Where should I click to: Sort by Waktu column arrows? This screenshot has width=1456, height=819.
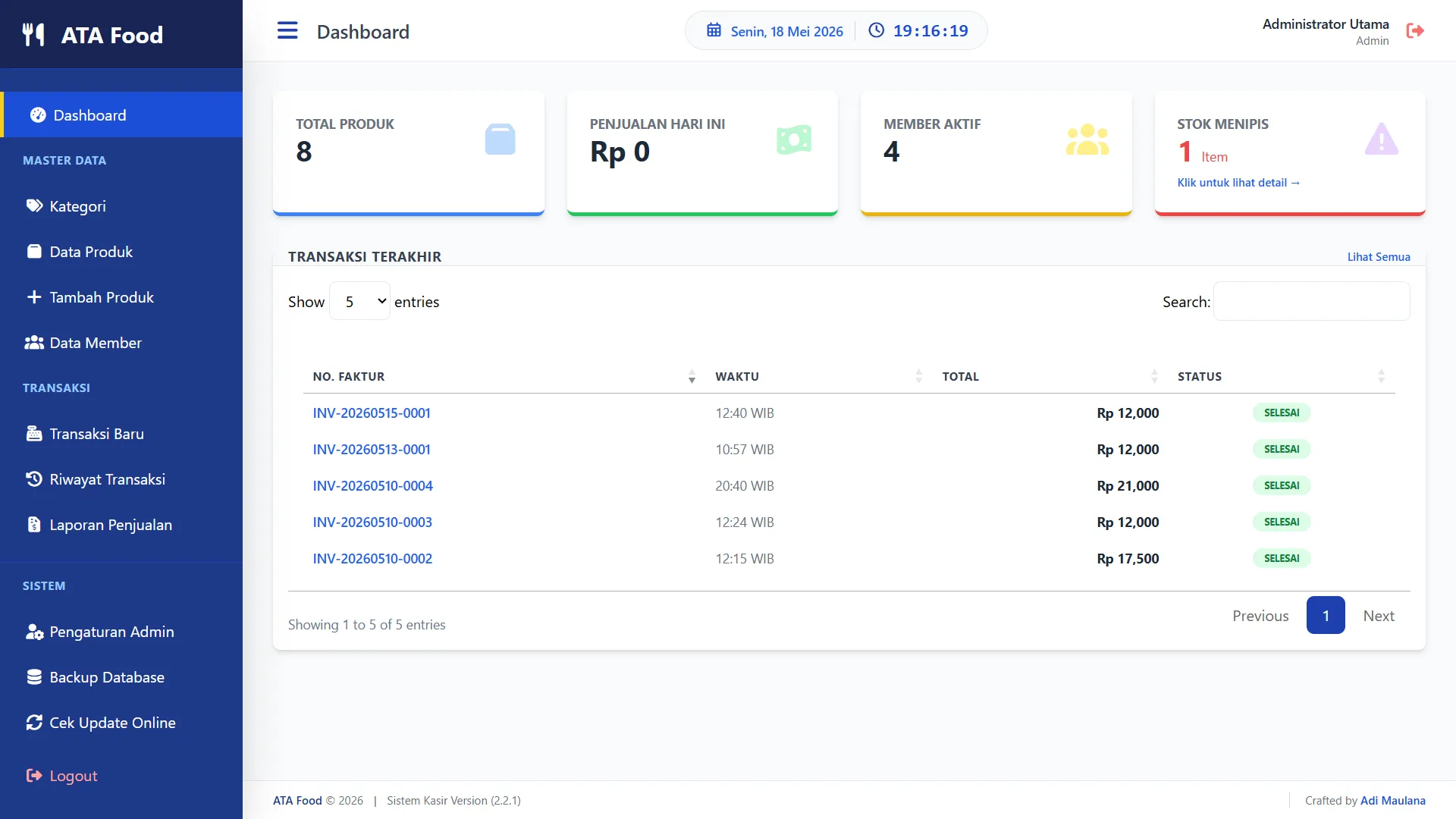pos(918,377)
